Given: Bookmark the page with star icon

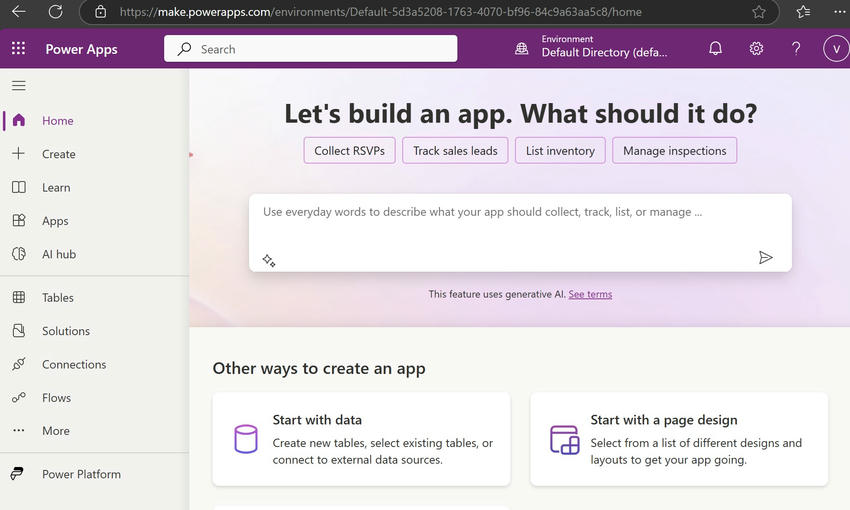Looking at the screenshot, I should 759,12.
